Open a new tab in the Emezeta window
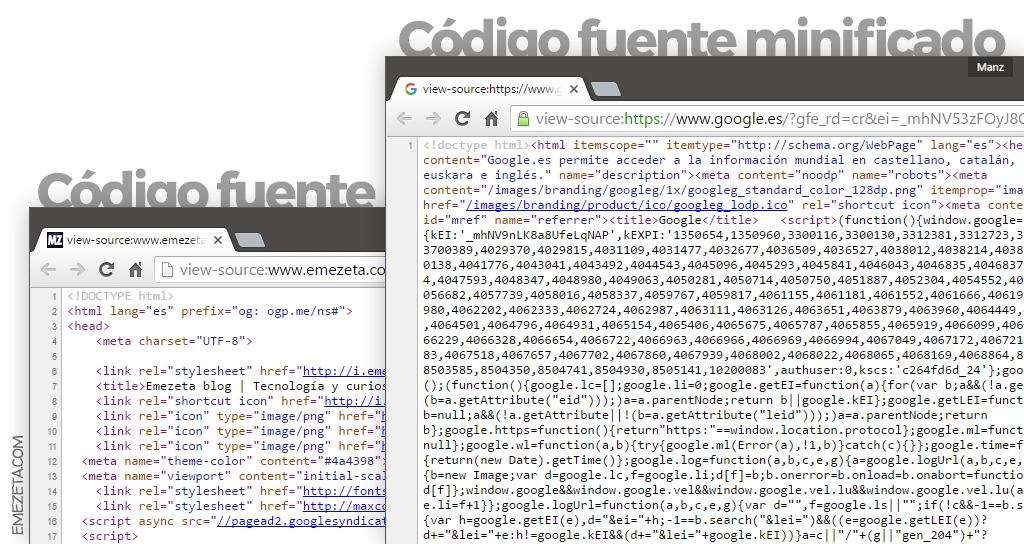 pyautogui.click(x=249, y=240)
